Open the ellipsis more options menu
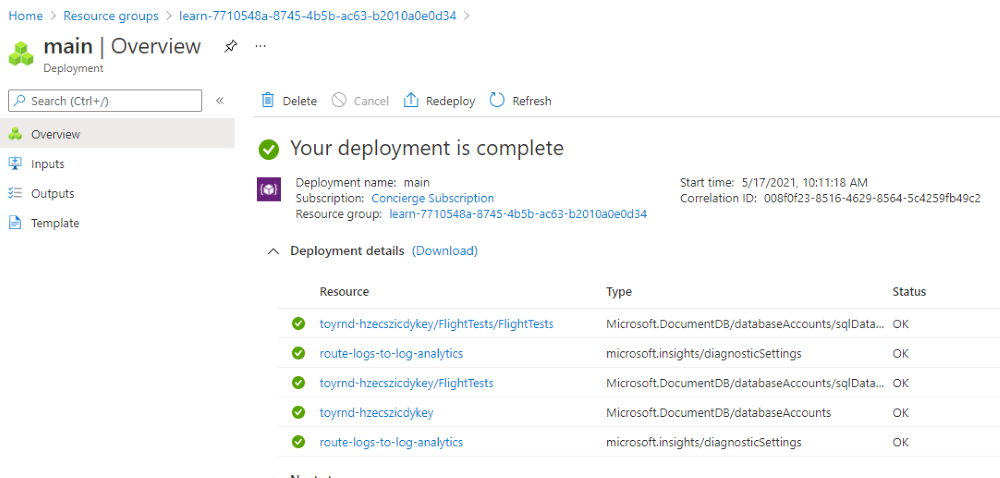Screen dimensions: 1000x478 (260, 47)
